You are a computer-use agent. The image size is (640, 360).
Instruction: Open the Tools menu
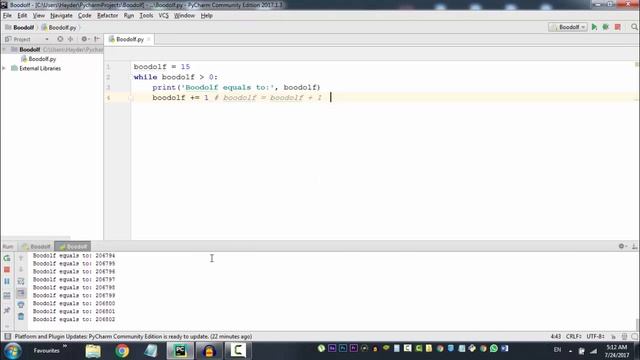(x=146, y=16)
